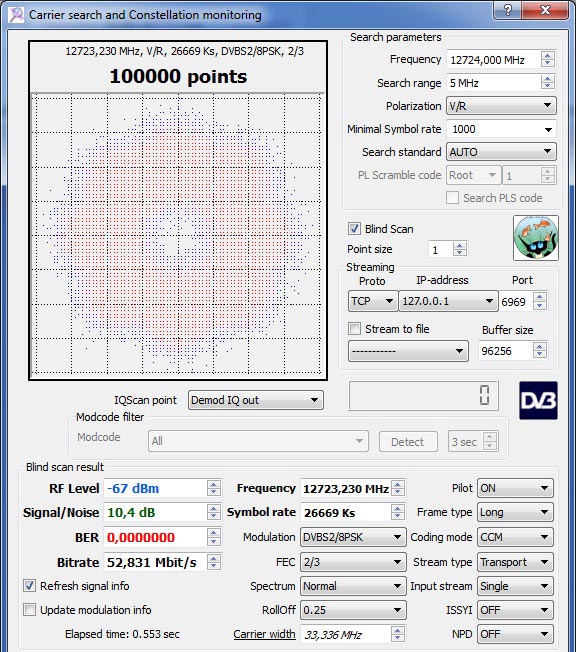The height and width of the screenshot is (652, 578).
Task: Click the Carrier width link
Action: [x=264, y=634]
